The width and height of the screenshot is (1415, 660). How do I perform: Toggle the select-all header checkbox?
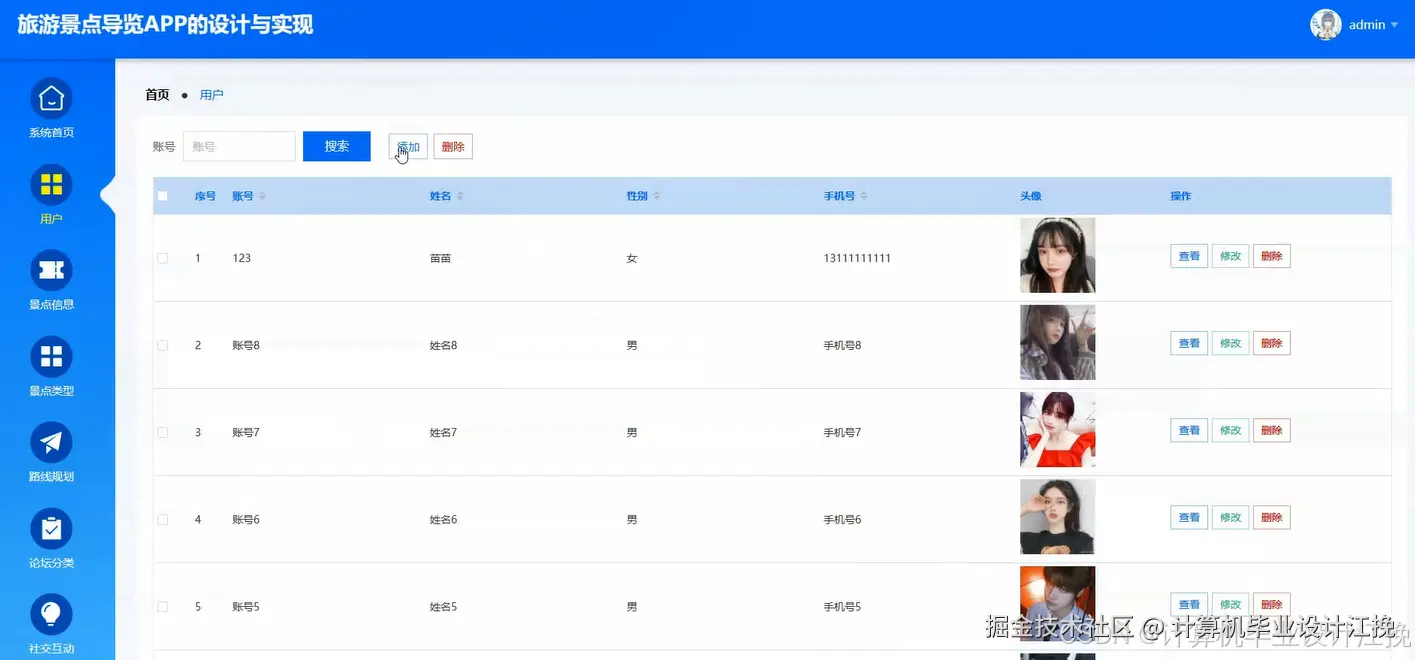tap(163, 196)
